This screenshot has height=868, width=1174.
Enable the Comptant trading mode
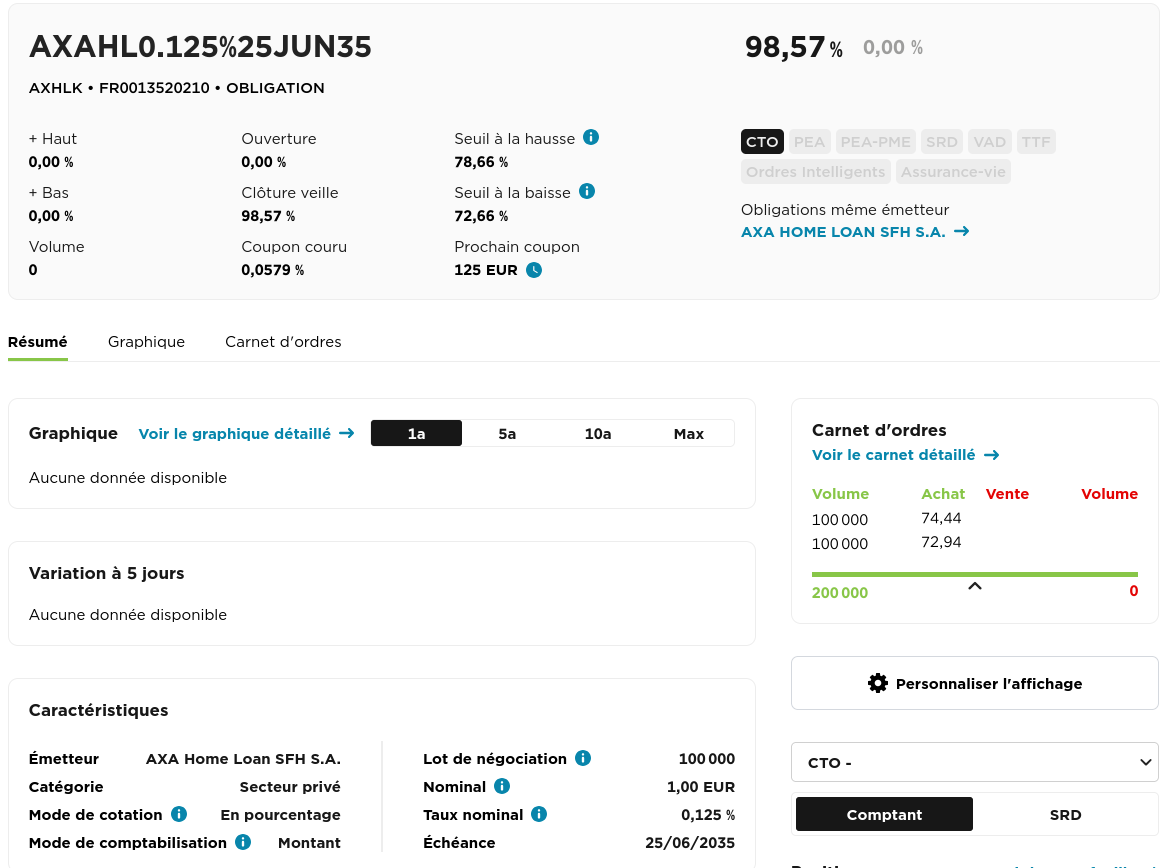tap(884, 814)
